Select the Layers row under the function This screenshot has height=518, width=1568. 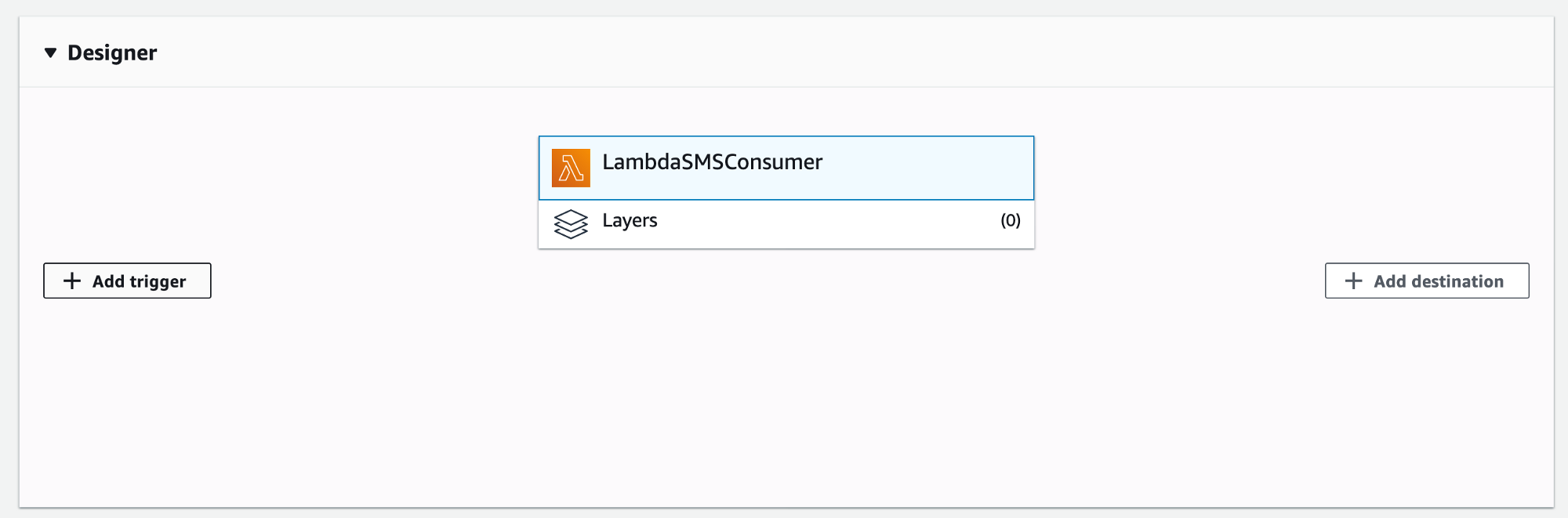[x=786, y=224]
